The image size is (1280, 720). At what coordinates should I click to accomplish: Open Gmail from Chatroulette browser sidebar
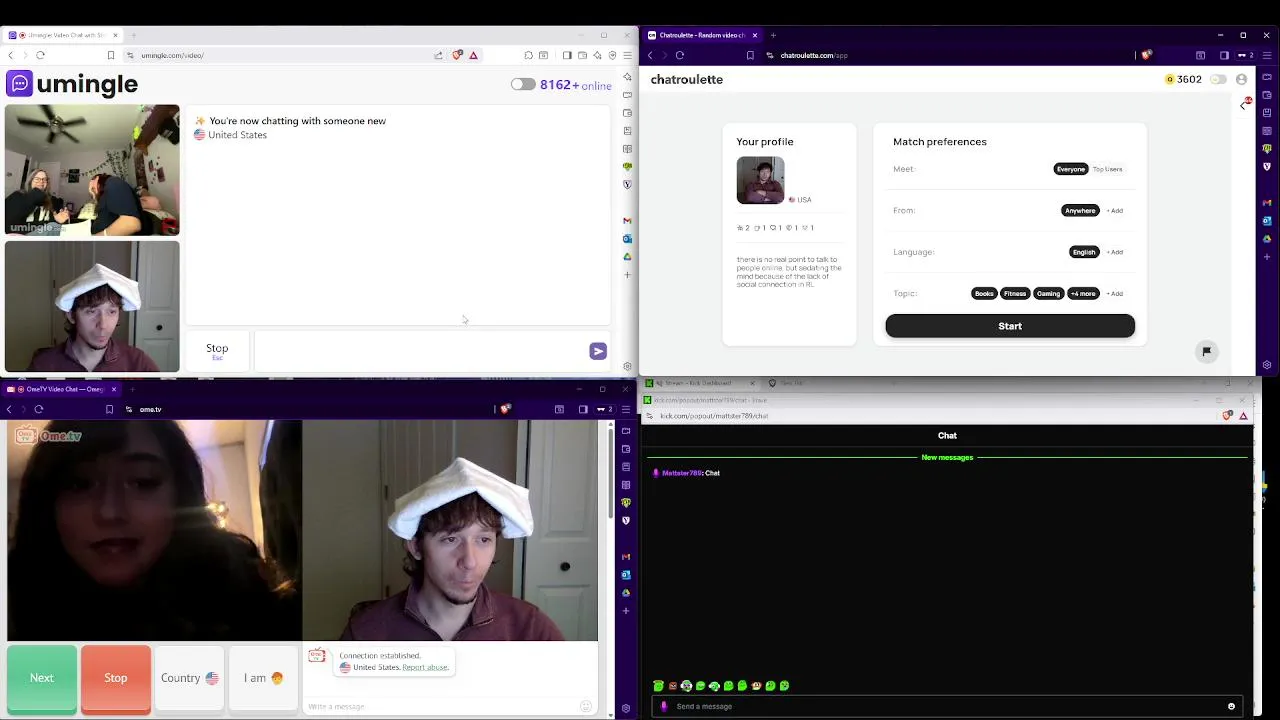pyautogui.click(x=1267, y=203)
